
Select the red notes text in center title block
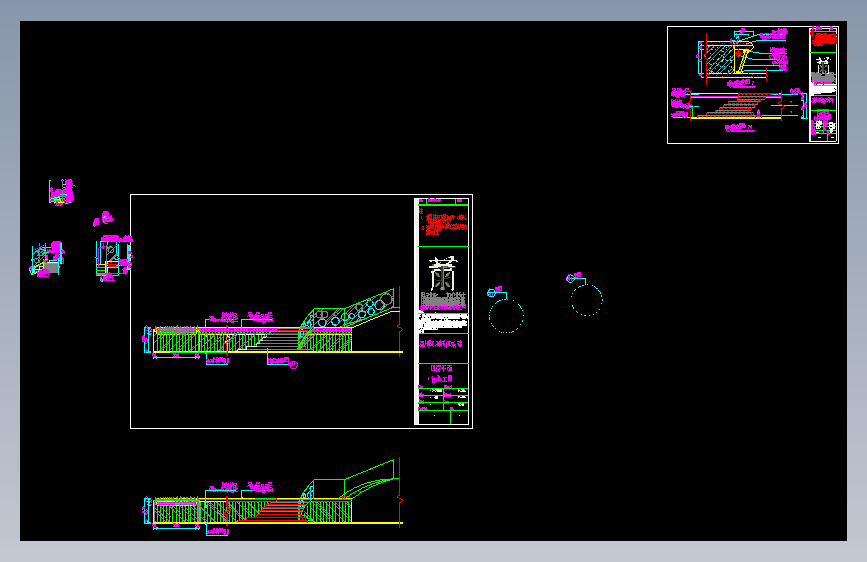pos(443,223)
